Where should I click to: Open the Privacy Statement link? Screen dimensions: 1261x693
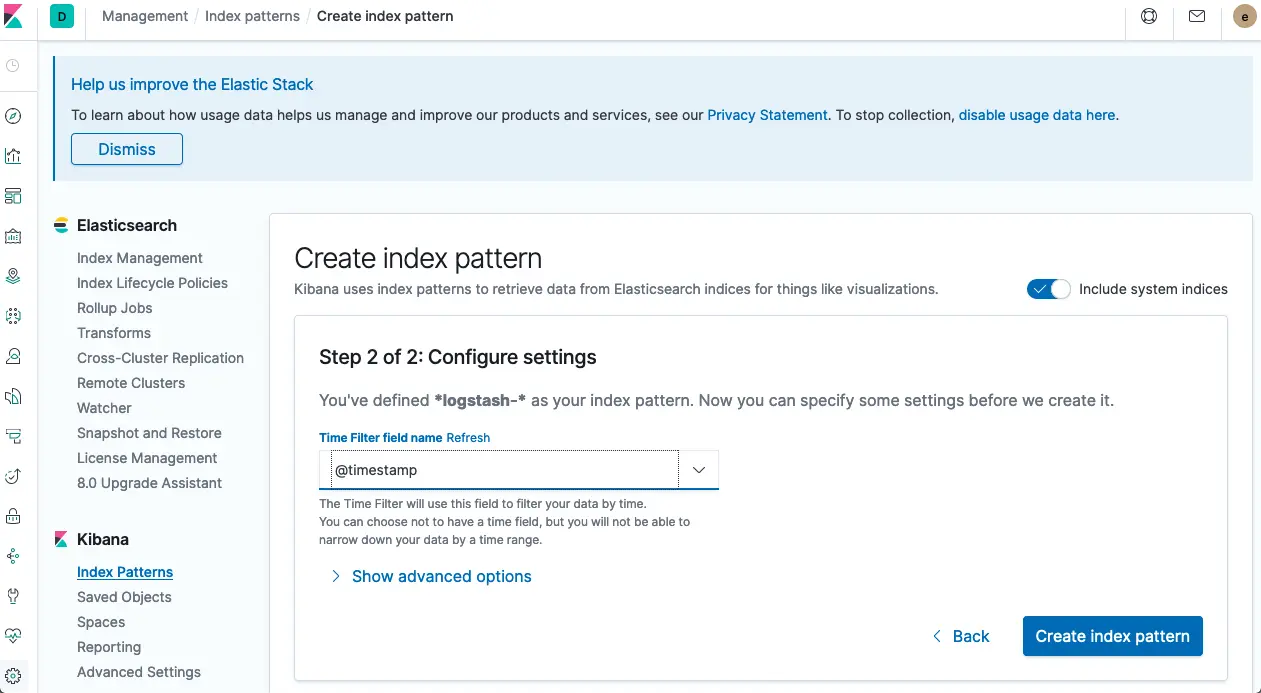[x=767, y=115]
